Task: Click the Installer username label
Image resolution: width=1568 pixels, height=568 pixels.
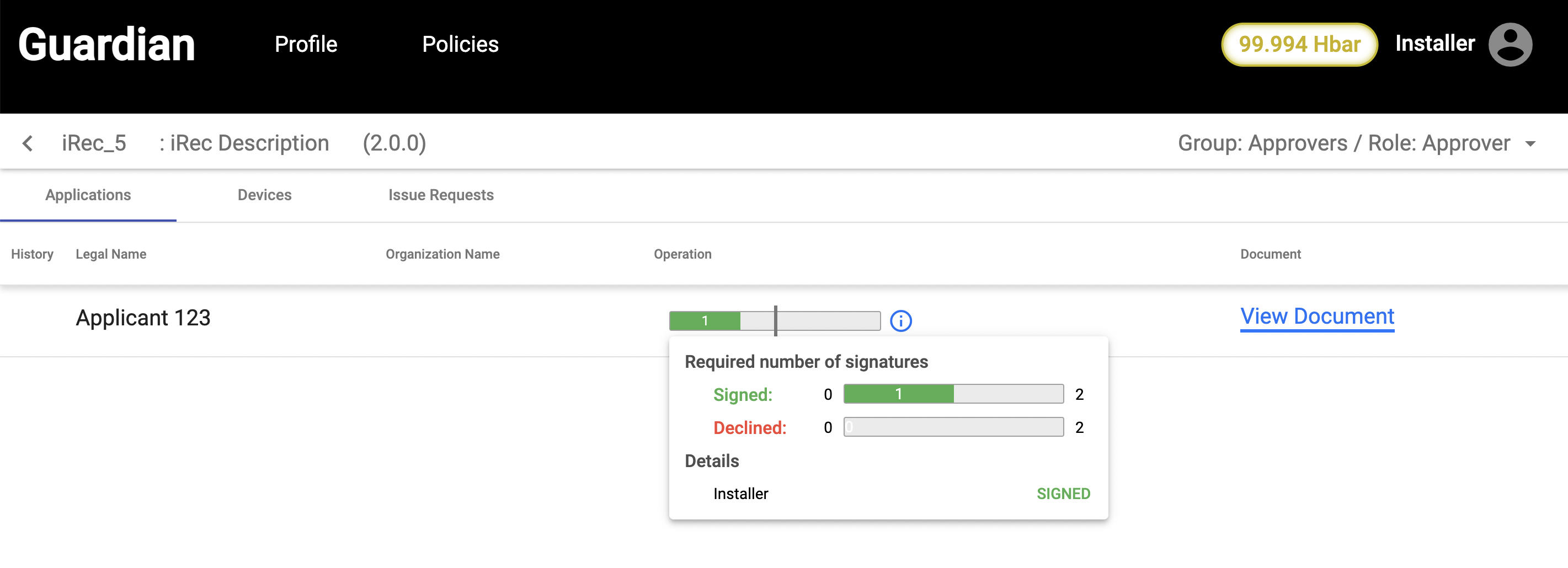Action: pos(1434,44)
